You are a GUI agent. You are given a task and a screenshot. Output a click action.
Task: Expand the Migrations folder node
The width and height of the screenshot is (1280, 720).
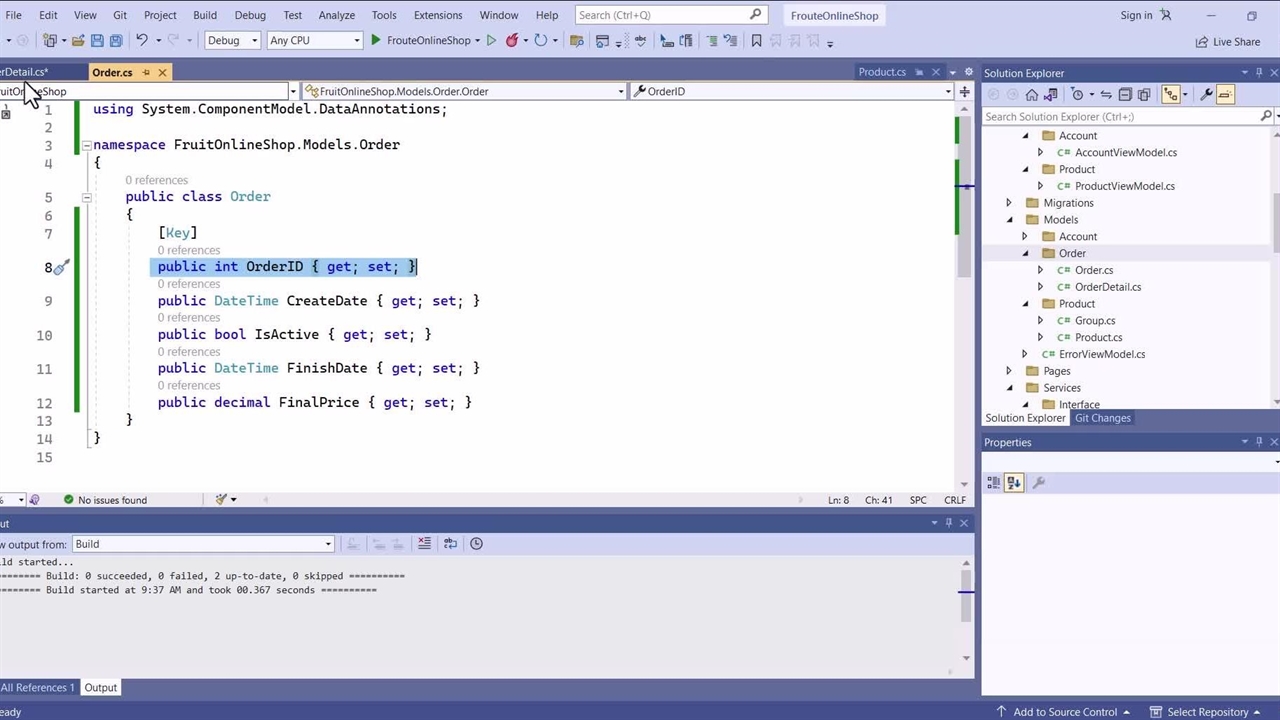coord(1009,203)
